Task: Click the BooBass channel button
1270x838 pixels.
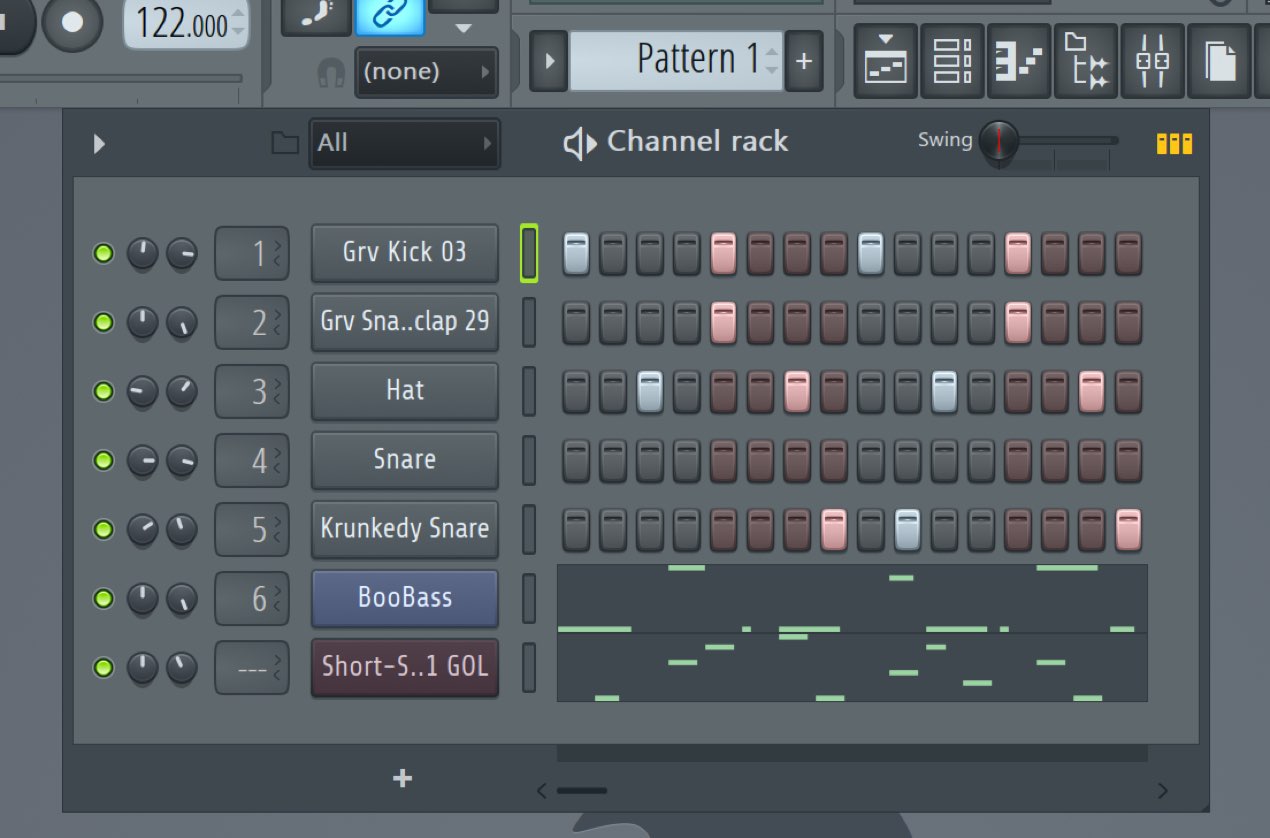Action: point(405,598)
